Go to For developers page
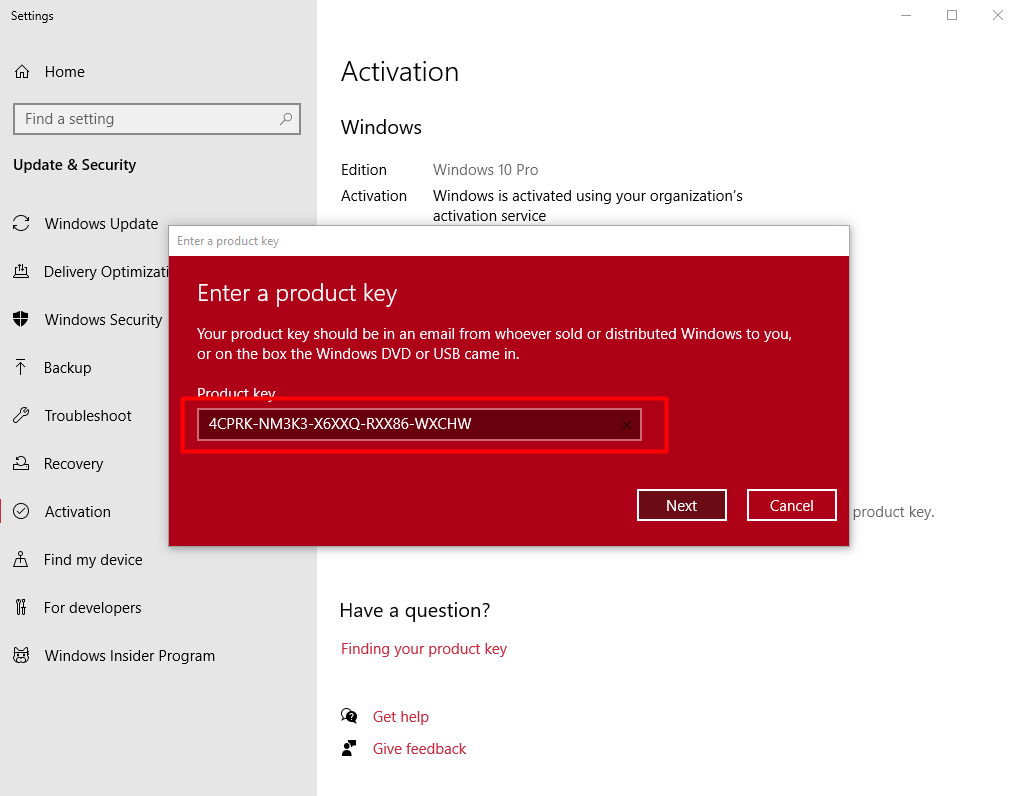Screen dimensions: 1018x796 [x=92, y=608]
